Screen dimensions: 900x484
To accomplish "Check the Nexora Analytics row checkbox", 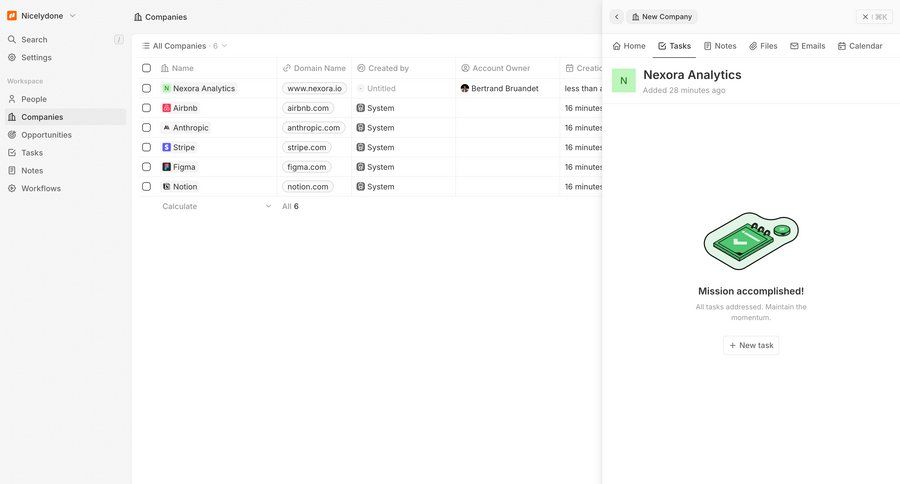I will (x=146, y=88).
